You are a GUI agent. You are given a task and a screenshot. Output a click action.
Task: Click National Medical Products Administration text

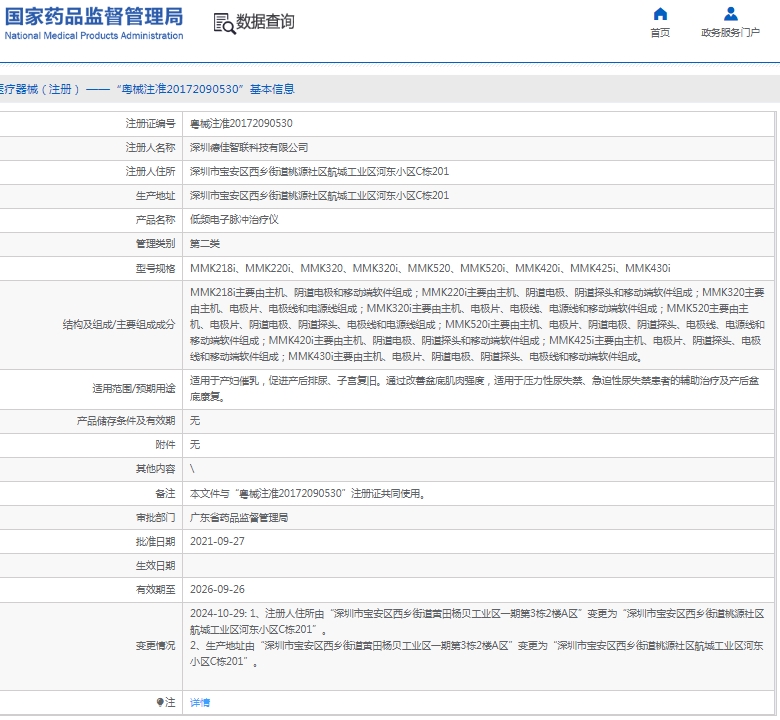point(94,36)
